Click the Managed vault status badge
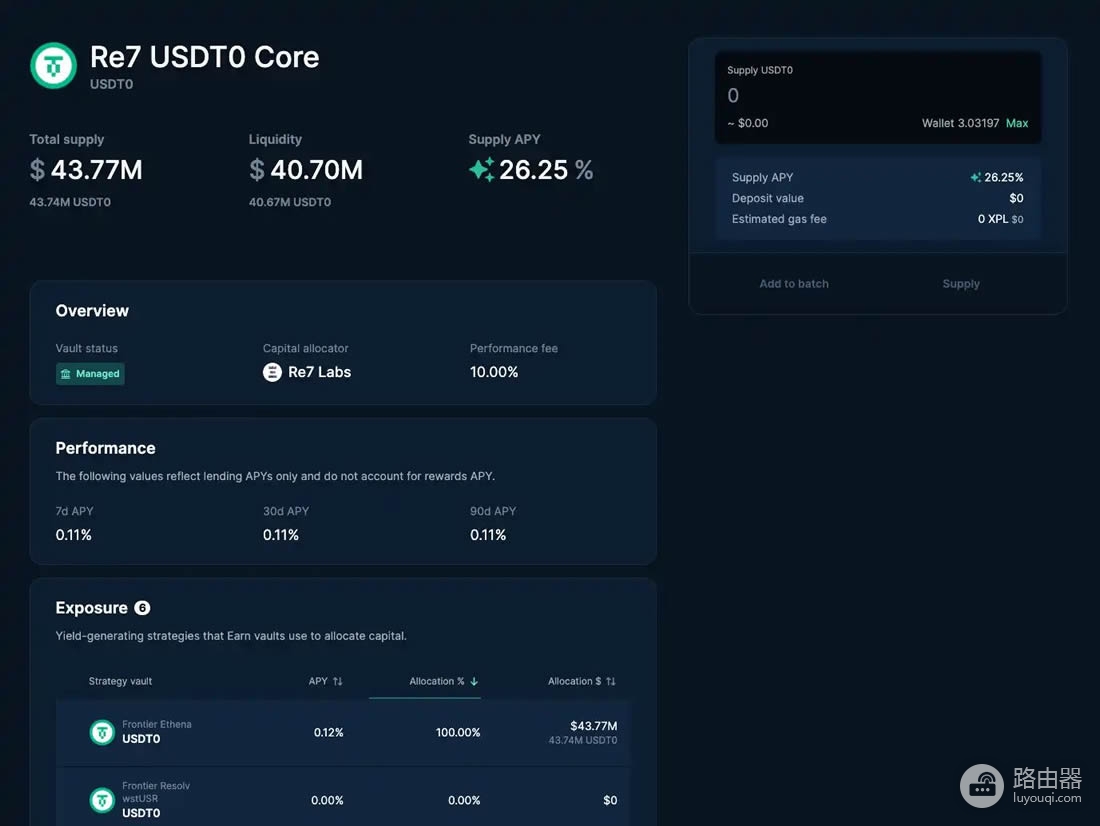The image size is (1100, 826). click(90, 373)
